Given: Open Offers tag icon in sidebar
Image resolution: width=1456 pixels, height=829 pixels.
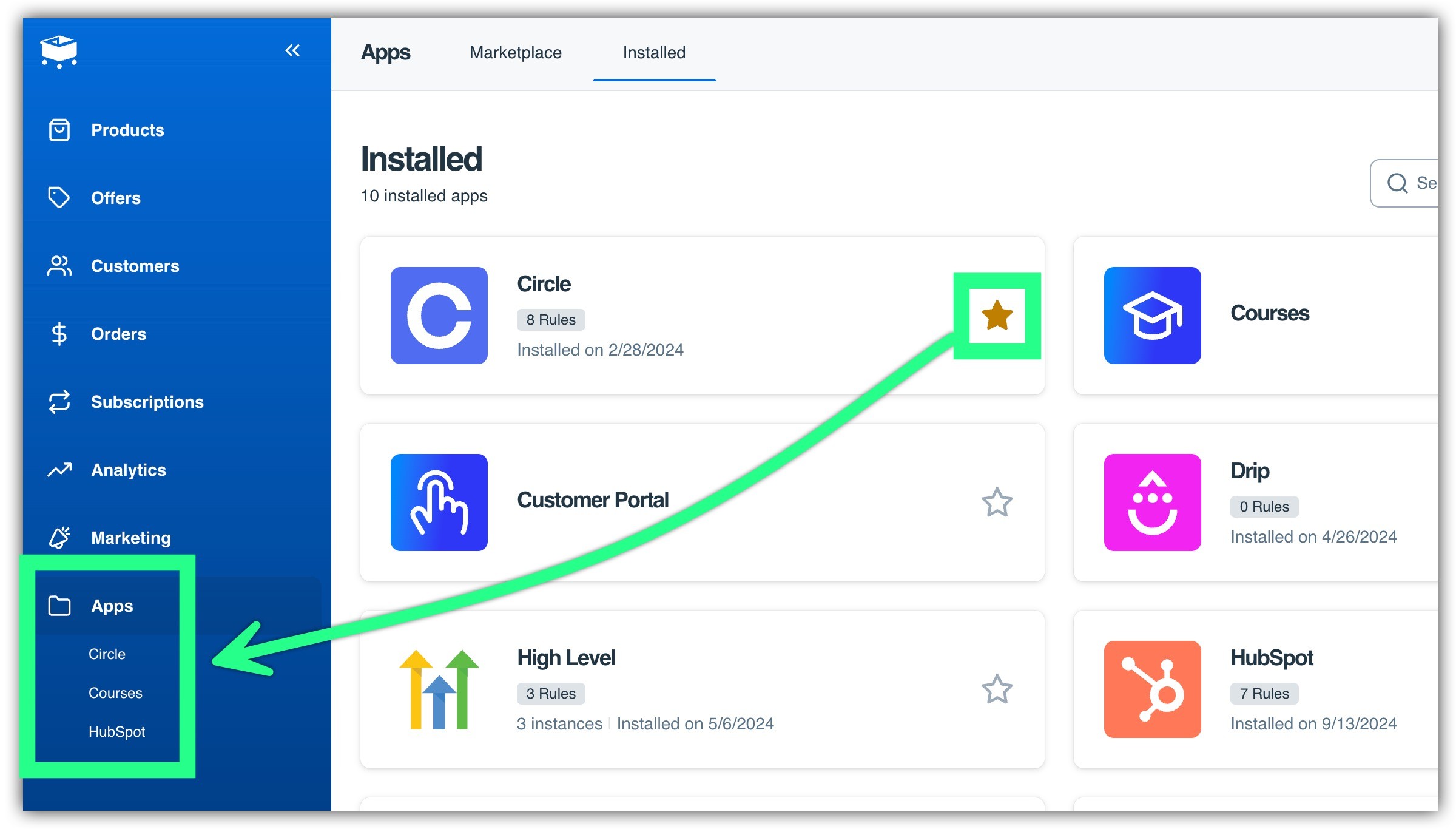Looking at the screenshot, I should pyautogui.click(x=59, y=198).
